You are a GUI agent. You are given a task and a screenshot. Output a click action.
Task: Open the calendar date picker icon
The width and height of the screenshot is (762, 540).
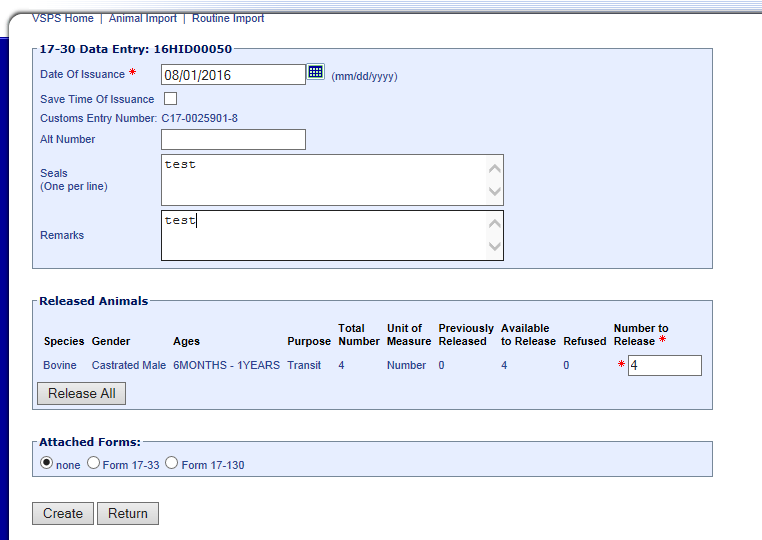tap(316, 72)
